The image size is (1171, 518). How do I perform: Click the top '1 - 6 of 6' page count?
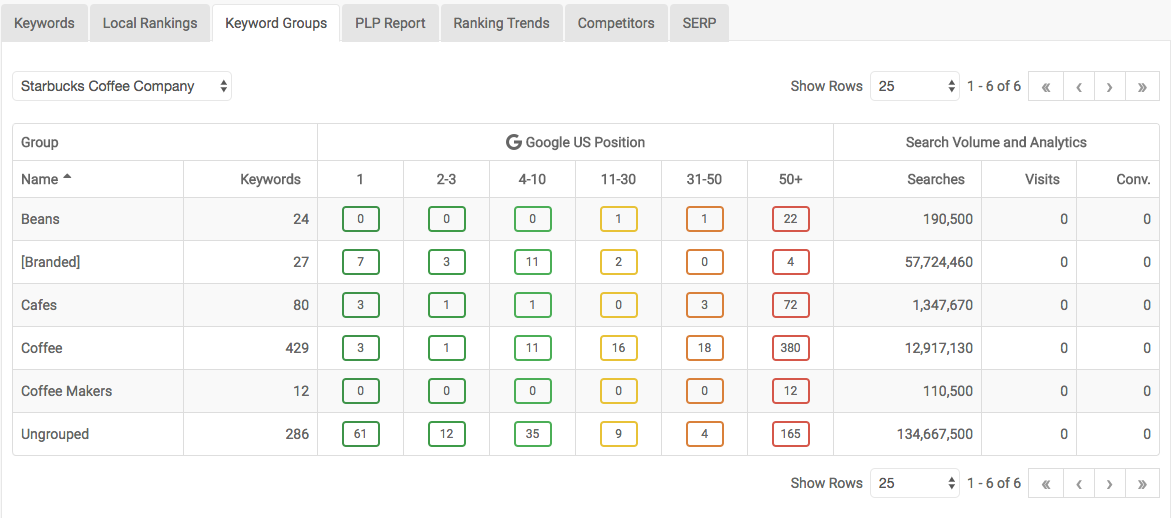pos(993,86)
